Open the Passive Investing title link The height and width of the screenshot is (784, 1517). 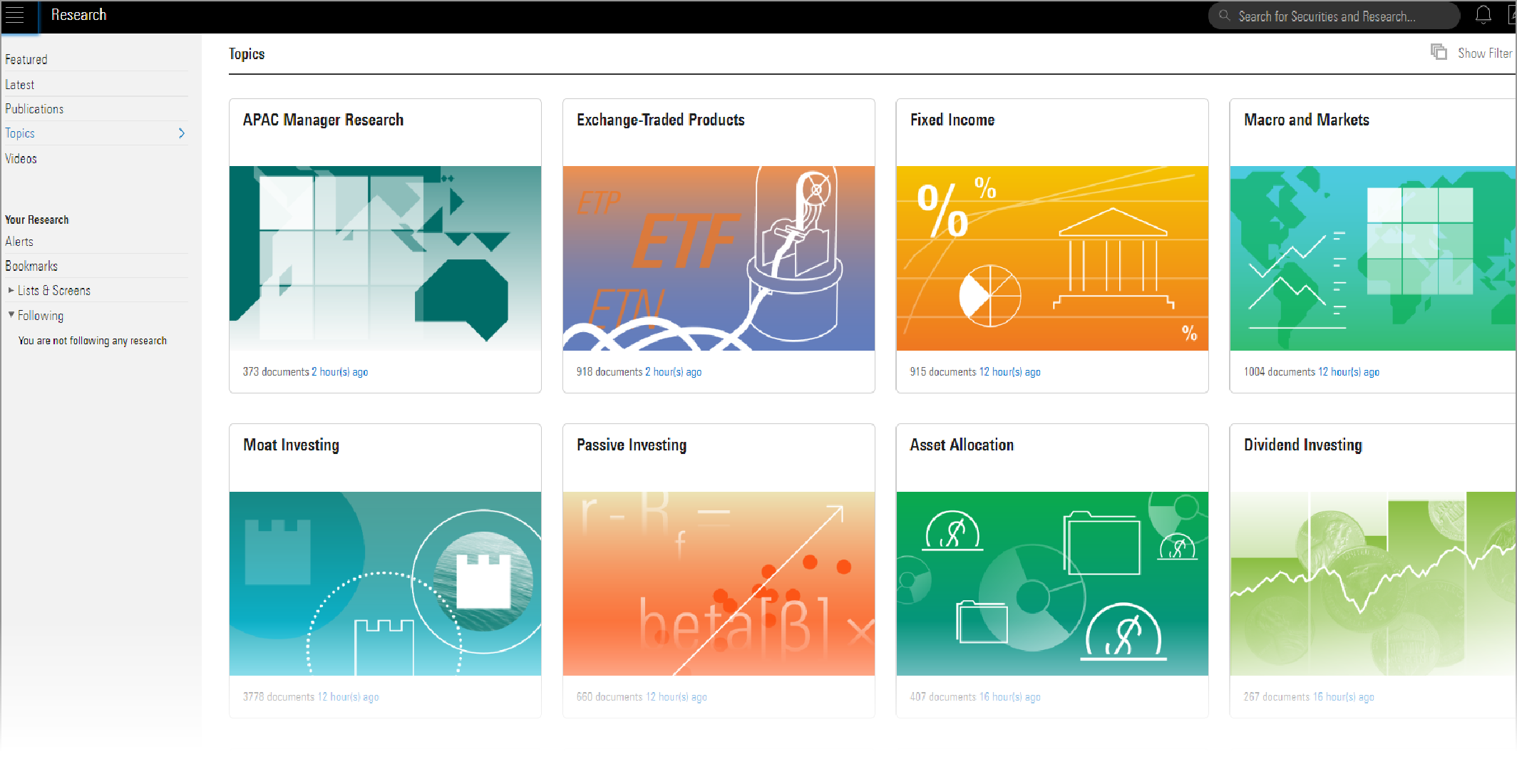632,445
